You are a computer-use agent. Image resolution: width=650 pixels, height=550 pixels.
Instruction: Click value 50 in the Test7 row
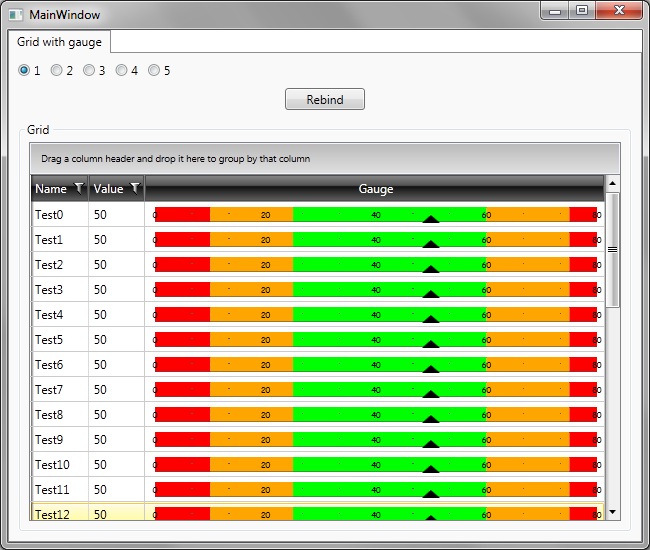tap(100, 390)
